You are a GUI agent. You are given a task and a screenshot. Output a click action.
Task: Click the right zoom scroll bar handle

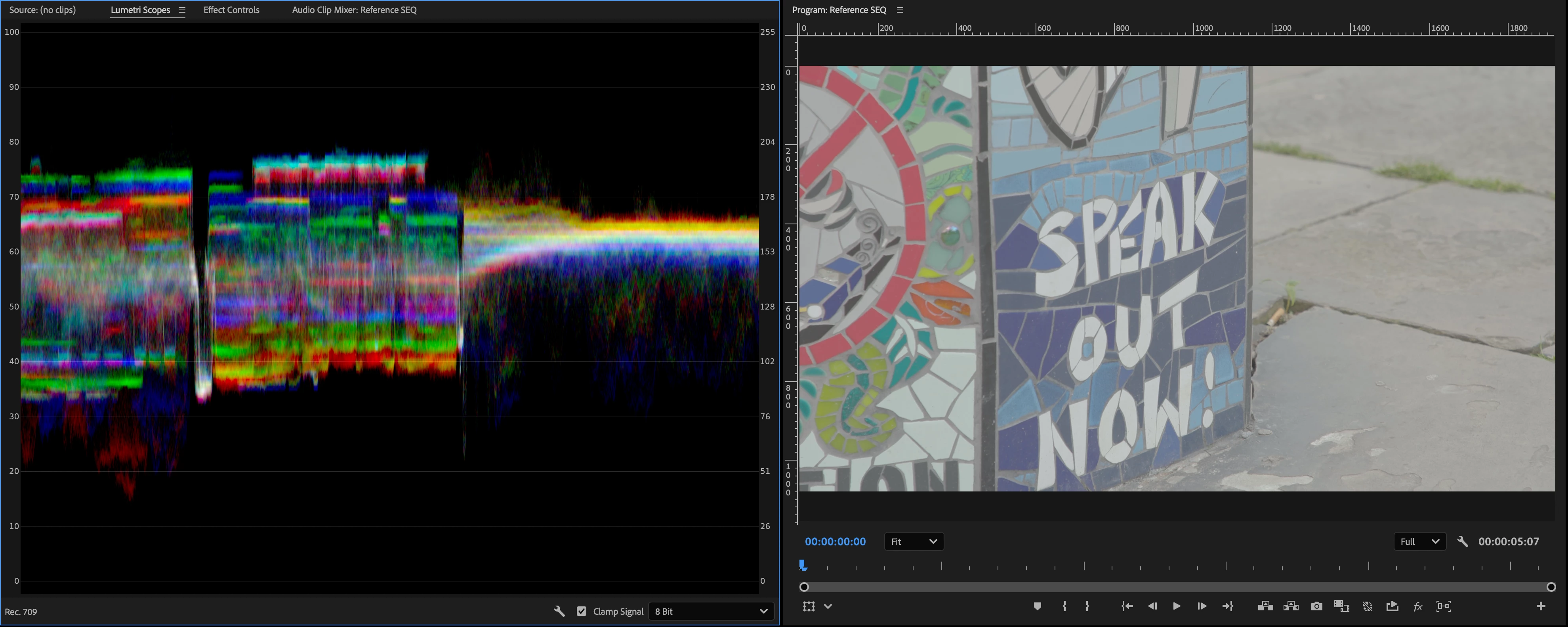click(x=1551, y=587)
